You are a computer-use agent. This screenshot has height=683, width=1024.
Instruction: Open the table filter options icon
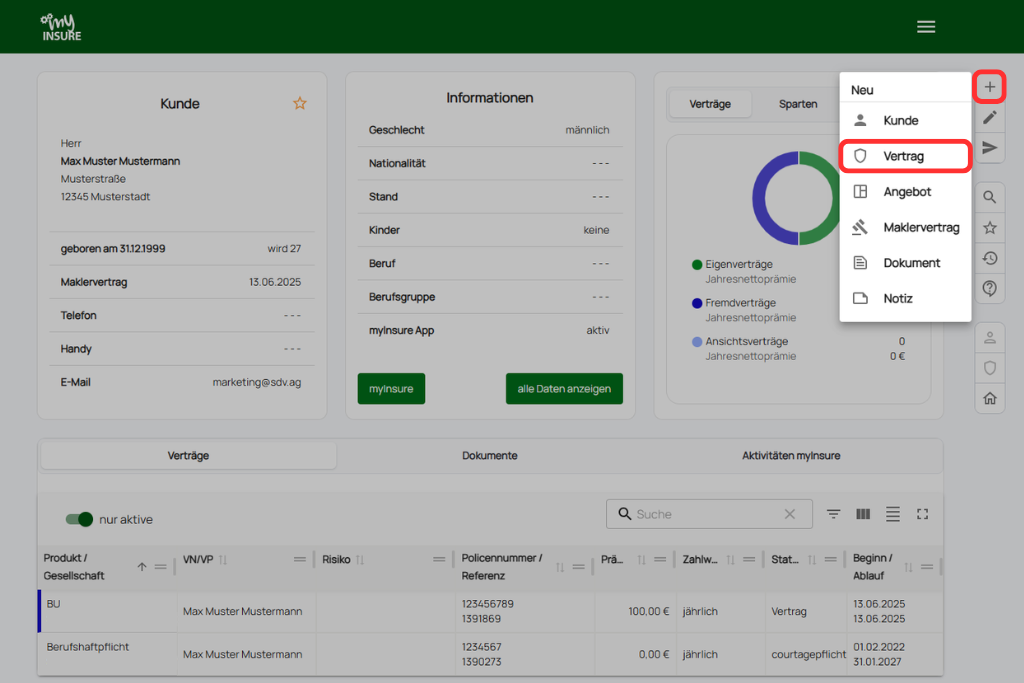833,514
